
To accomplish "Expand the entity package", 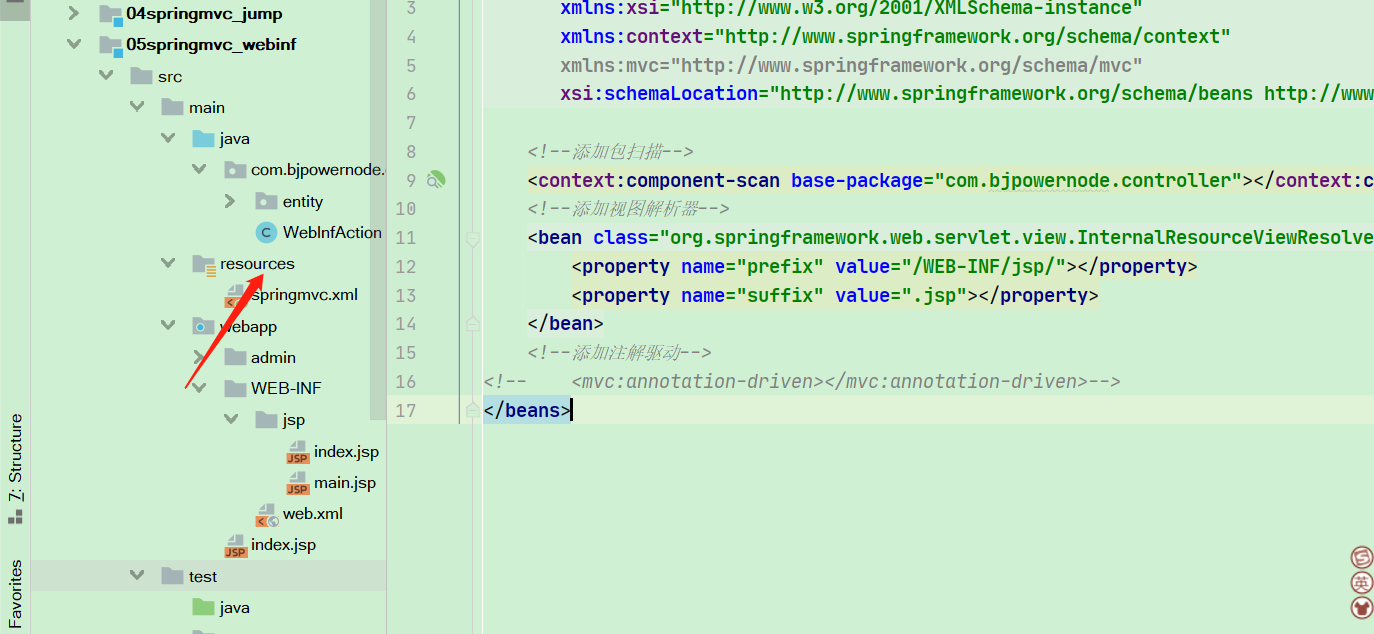I will coord(229,201).
